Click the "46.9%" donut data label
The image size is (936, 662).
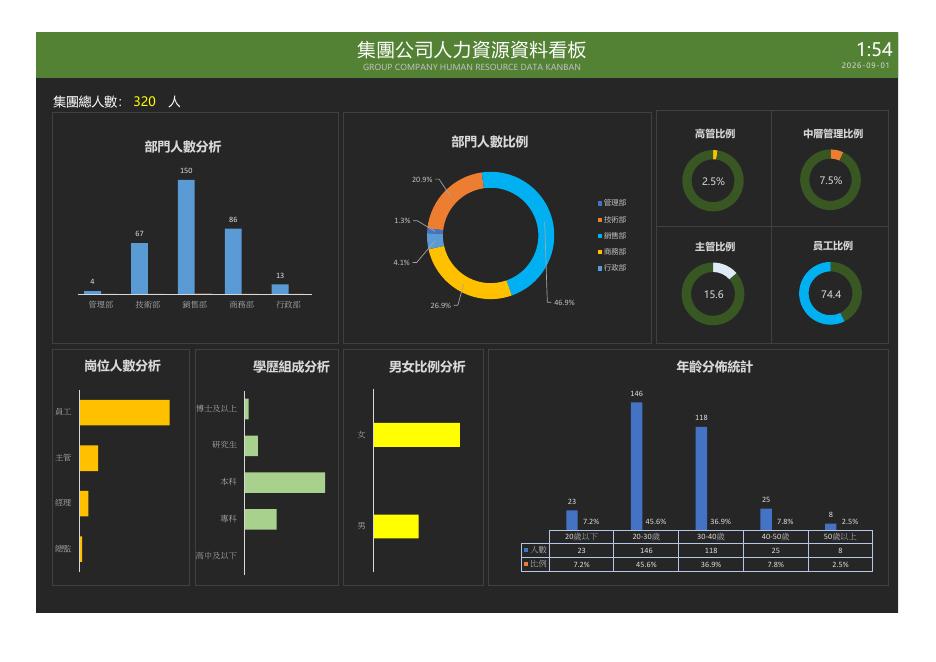tap(564, 303)
